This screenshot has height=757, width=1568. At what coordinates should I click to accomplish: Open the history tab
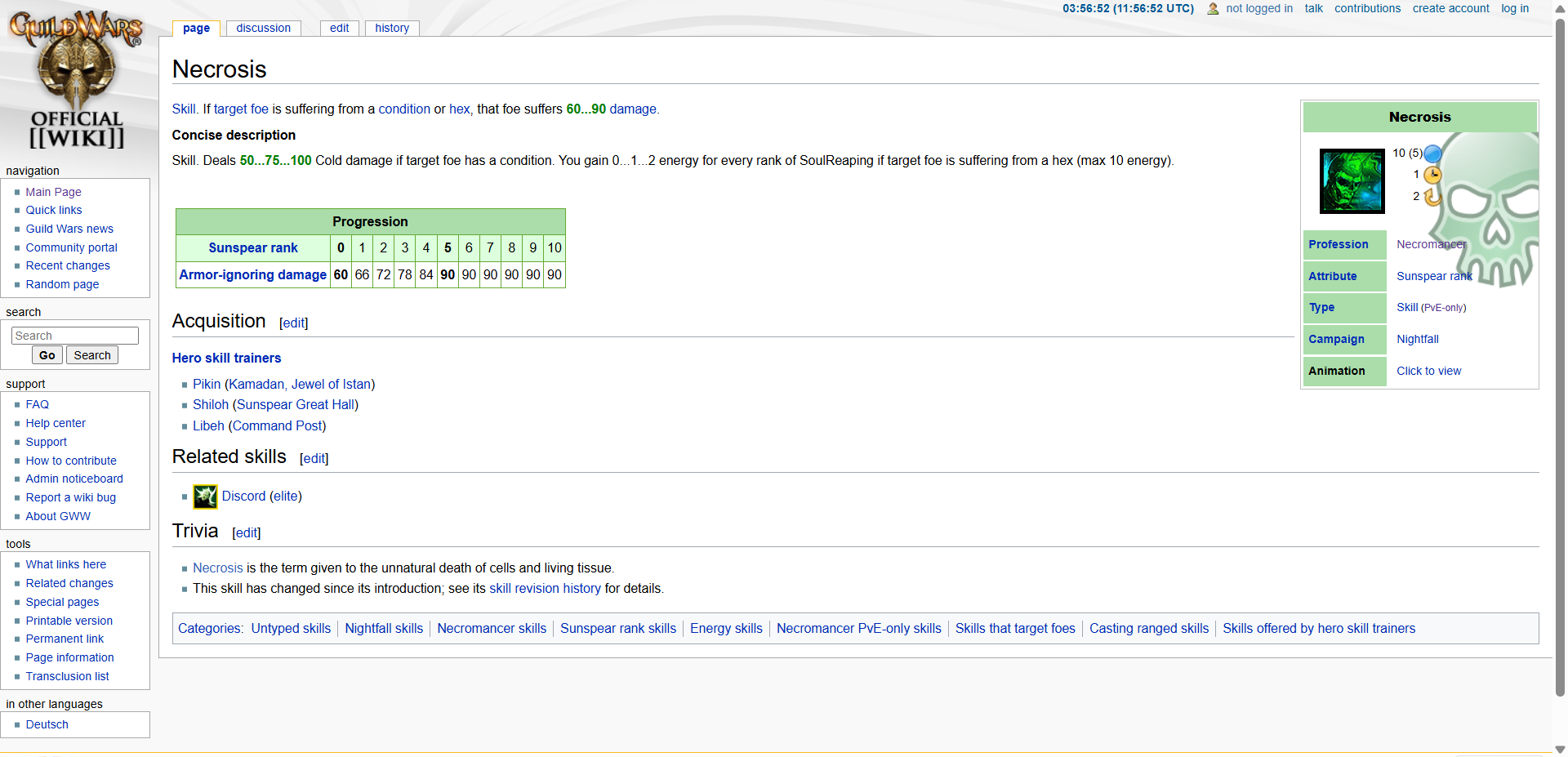[x=392, y=28]
